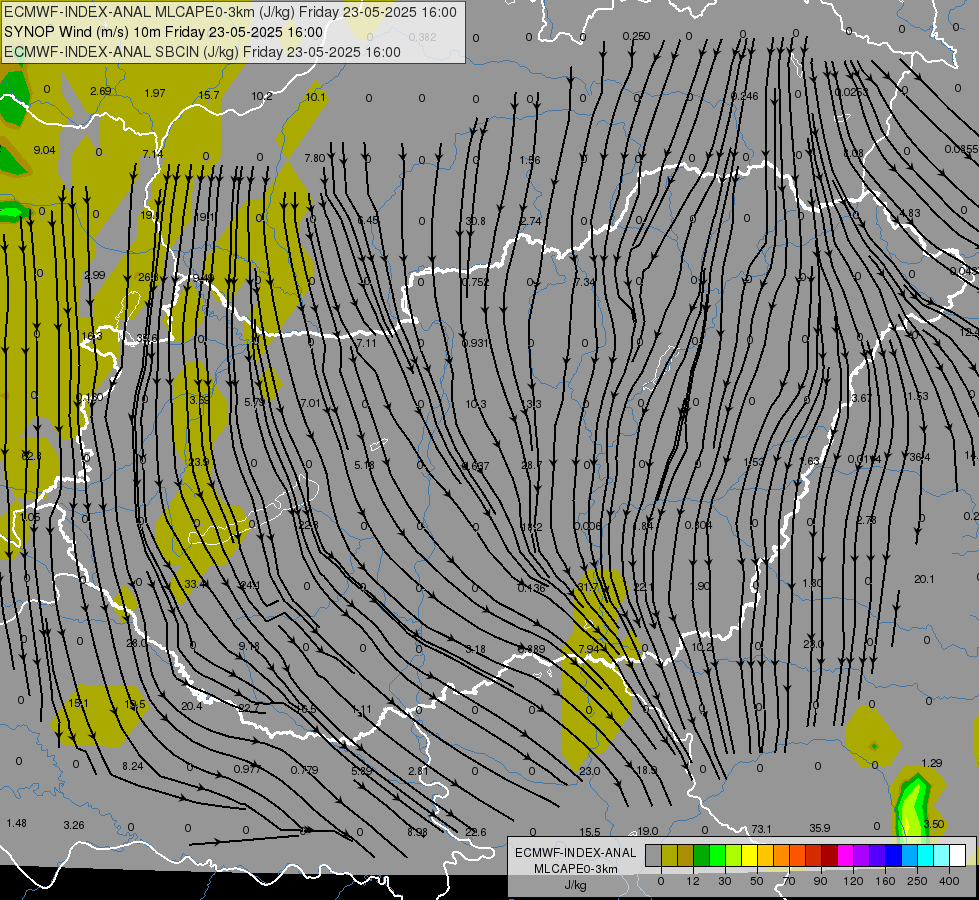Click the colorbar tick label '12'

(x=693, y=881)
